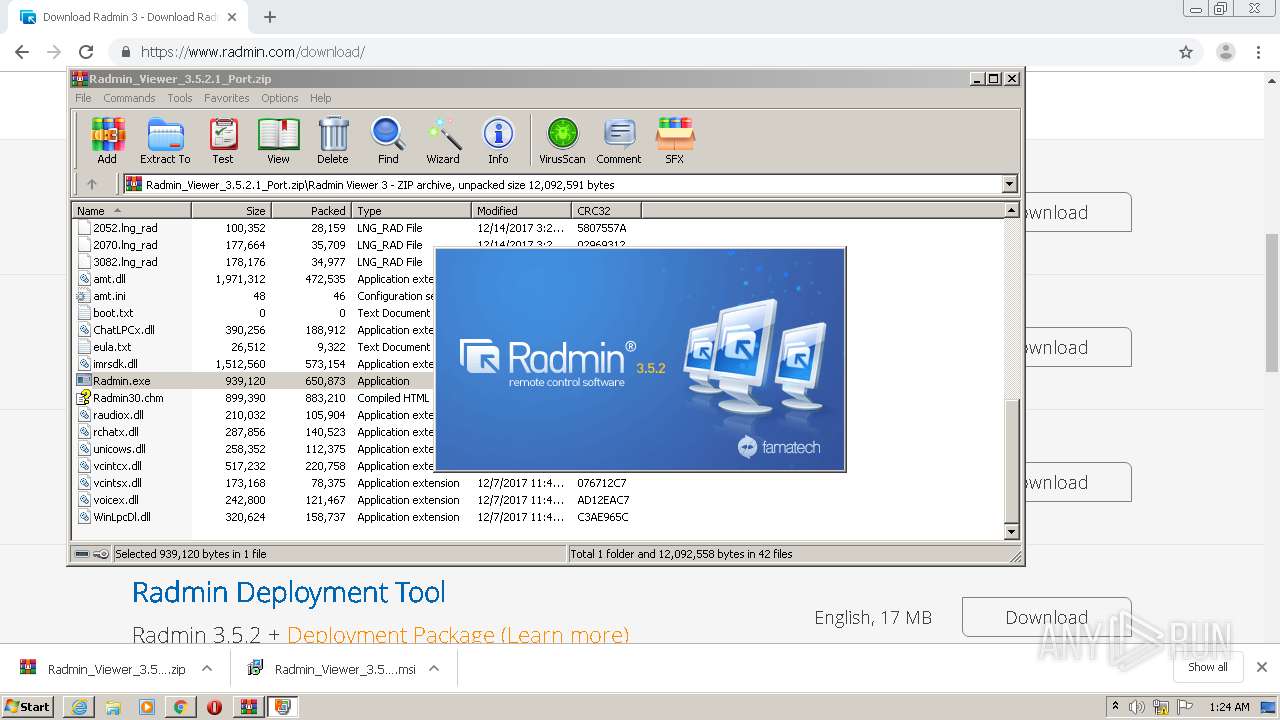1280x720 pixels.
Task: Select the Radmin.exe file row
Action: (x=254, y=381)
